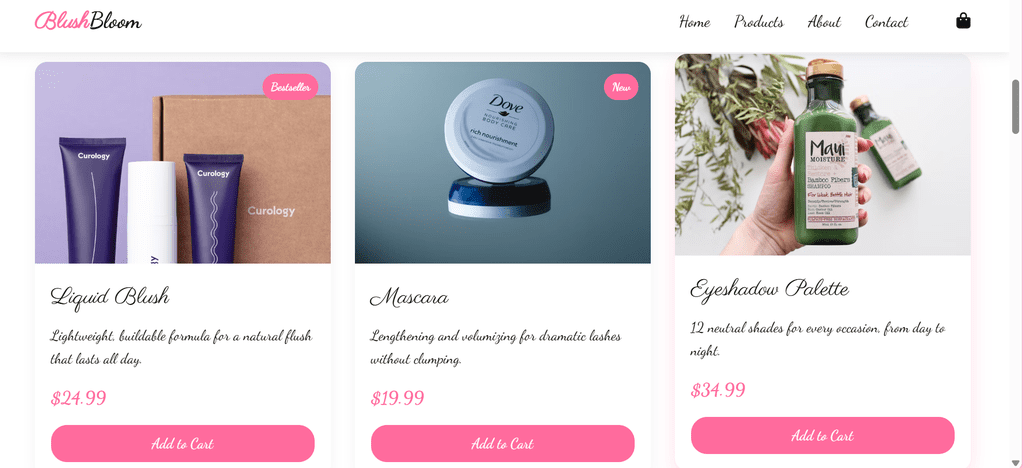Select the Liquid Blush product title
This screenshot has height=468, width=1024.
click(110, 297)
